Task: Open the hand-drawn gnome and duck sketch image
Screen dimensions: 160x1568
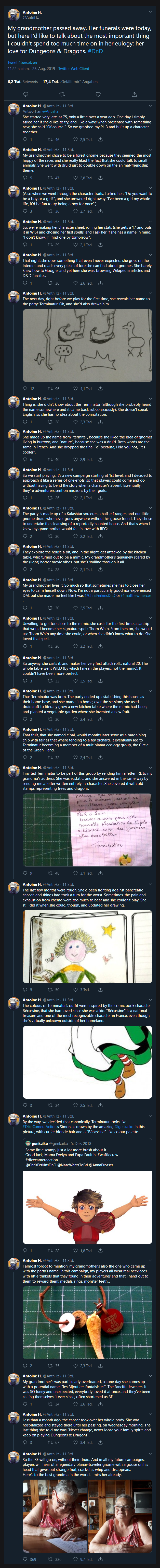Action: pyautogui.click(x=87, y=343)
